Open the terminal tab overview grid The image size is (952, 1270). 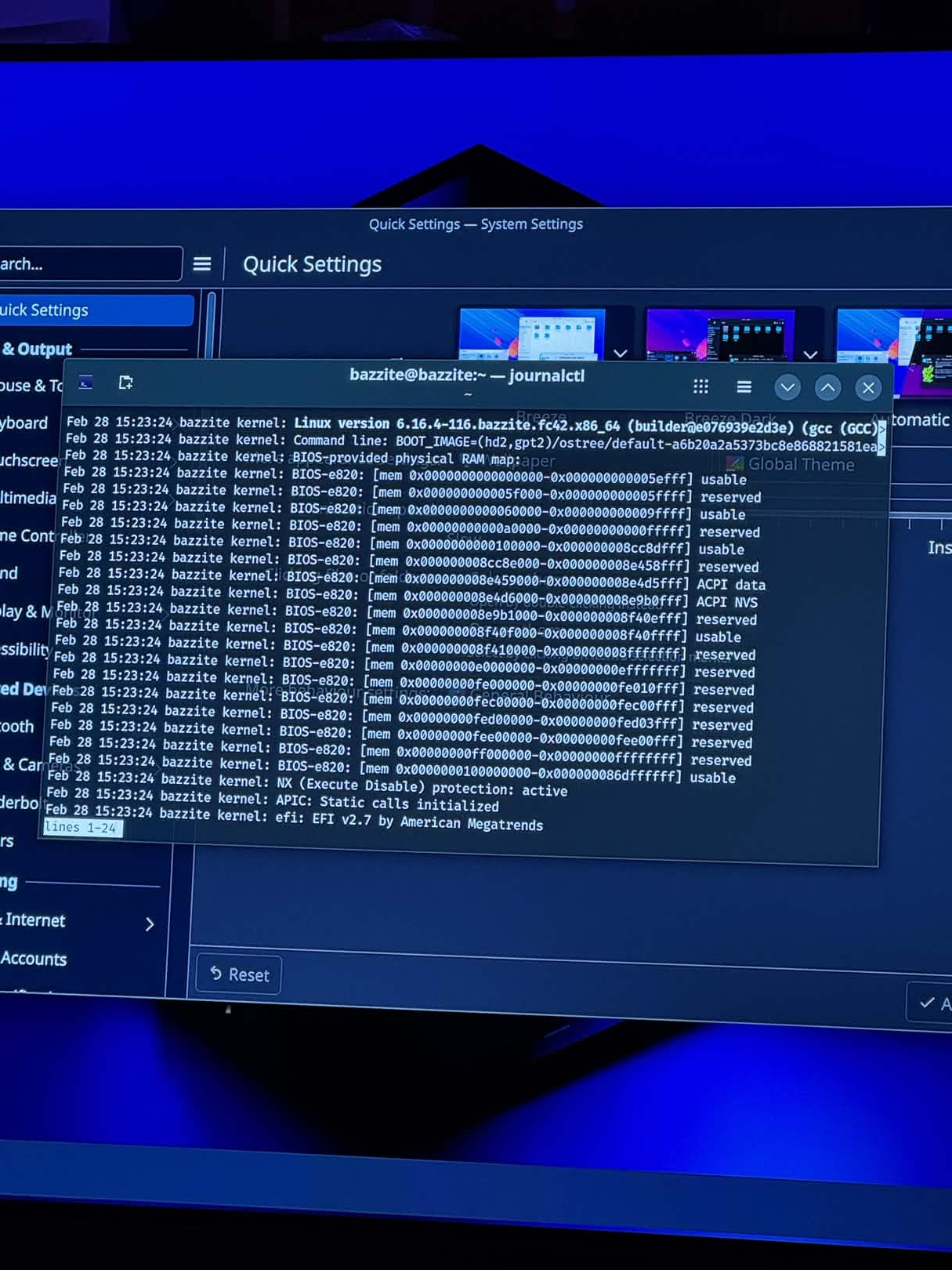(x=700, y=386)
